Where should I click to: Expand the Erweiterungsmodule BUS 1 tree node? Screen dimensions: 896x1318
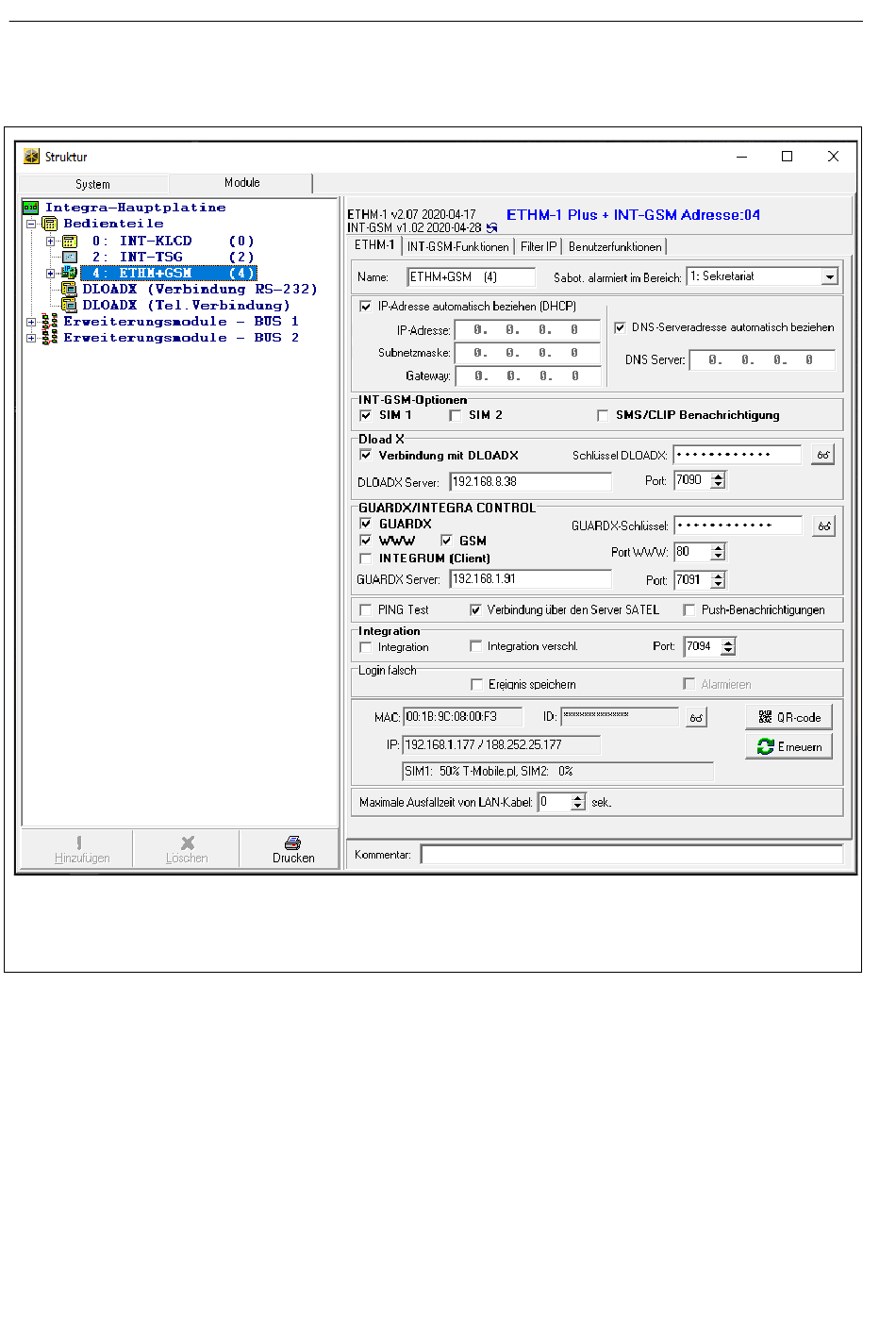(x=31, y=323)
